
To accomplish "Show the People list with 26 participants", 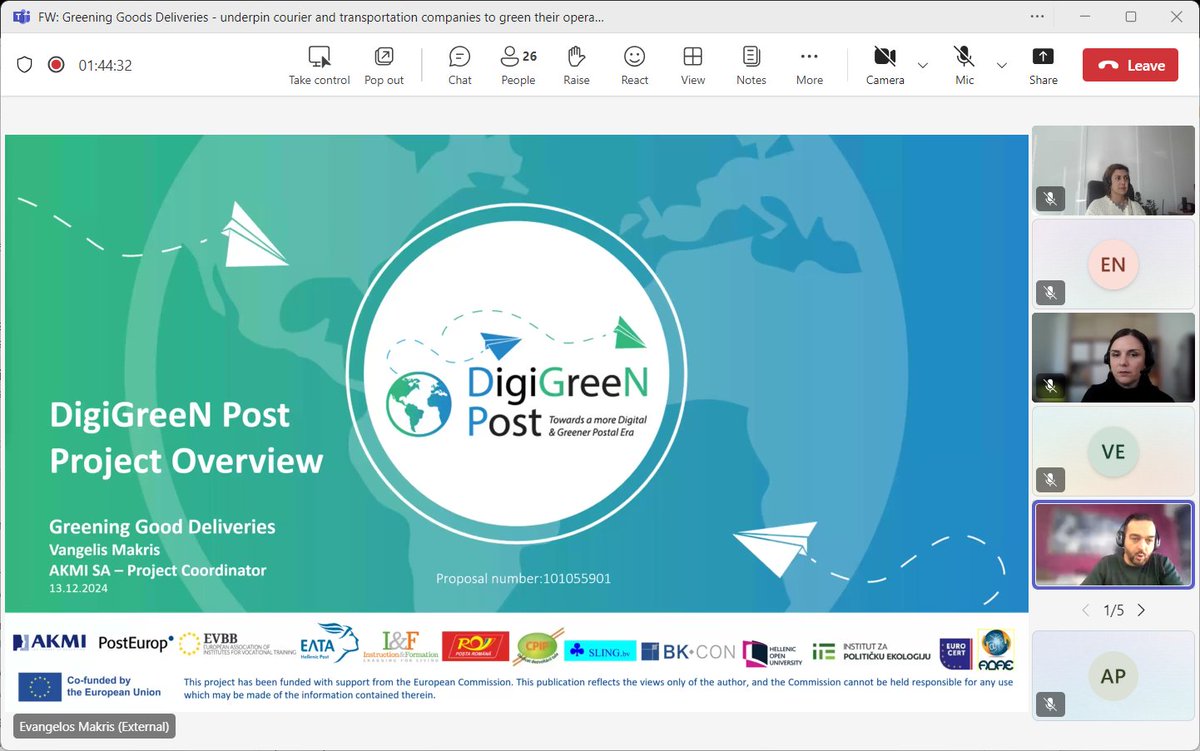I will 518,66.
